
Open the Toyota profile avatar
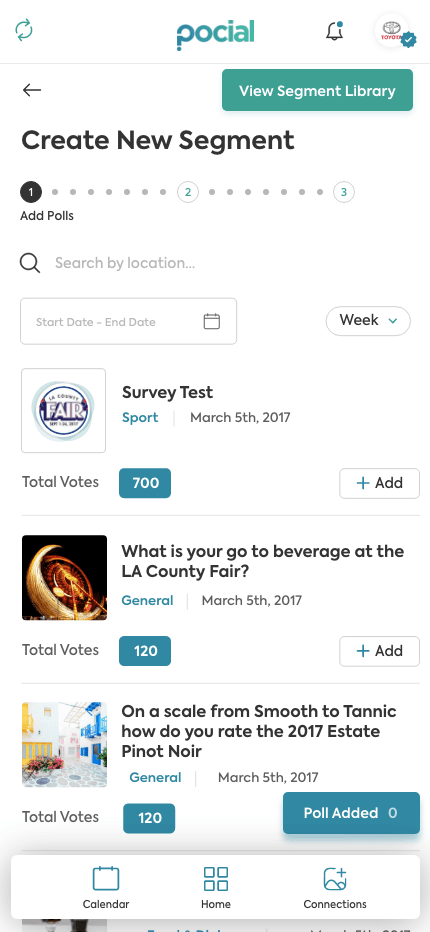[393, 32]
